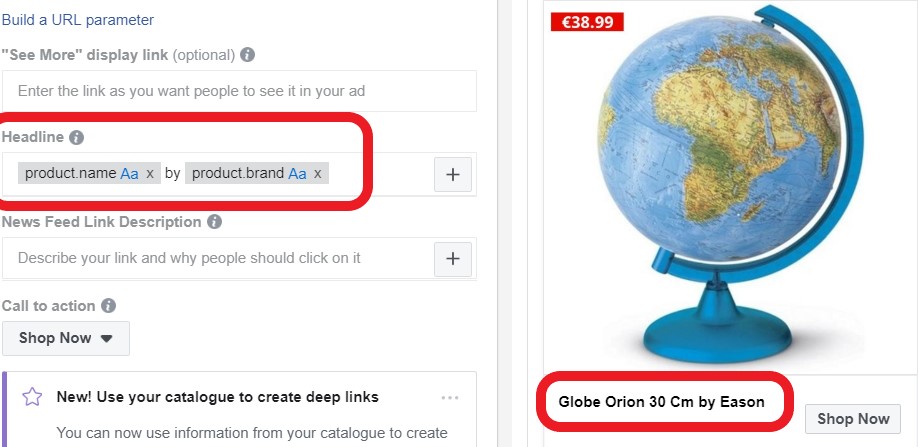Add a field to News Feed Link Description

point(452,259)
